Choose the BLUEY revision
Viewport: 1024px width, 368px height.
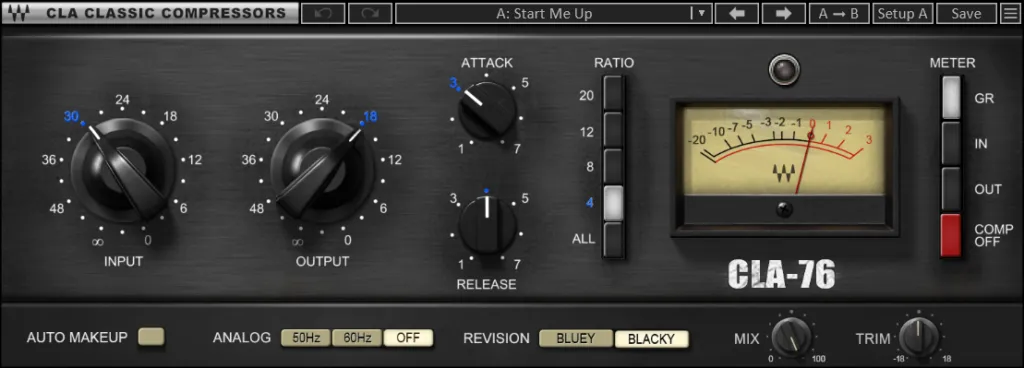(575, 339)
